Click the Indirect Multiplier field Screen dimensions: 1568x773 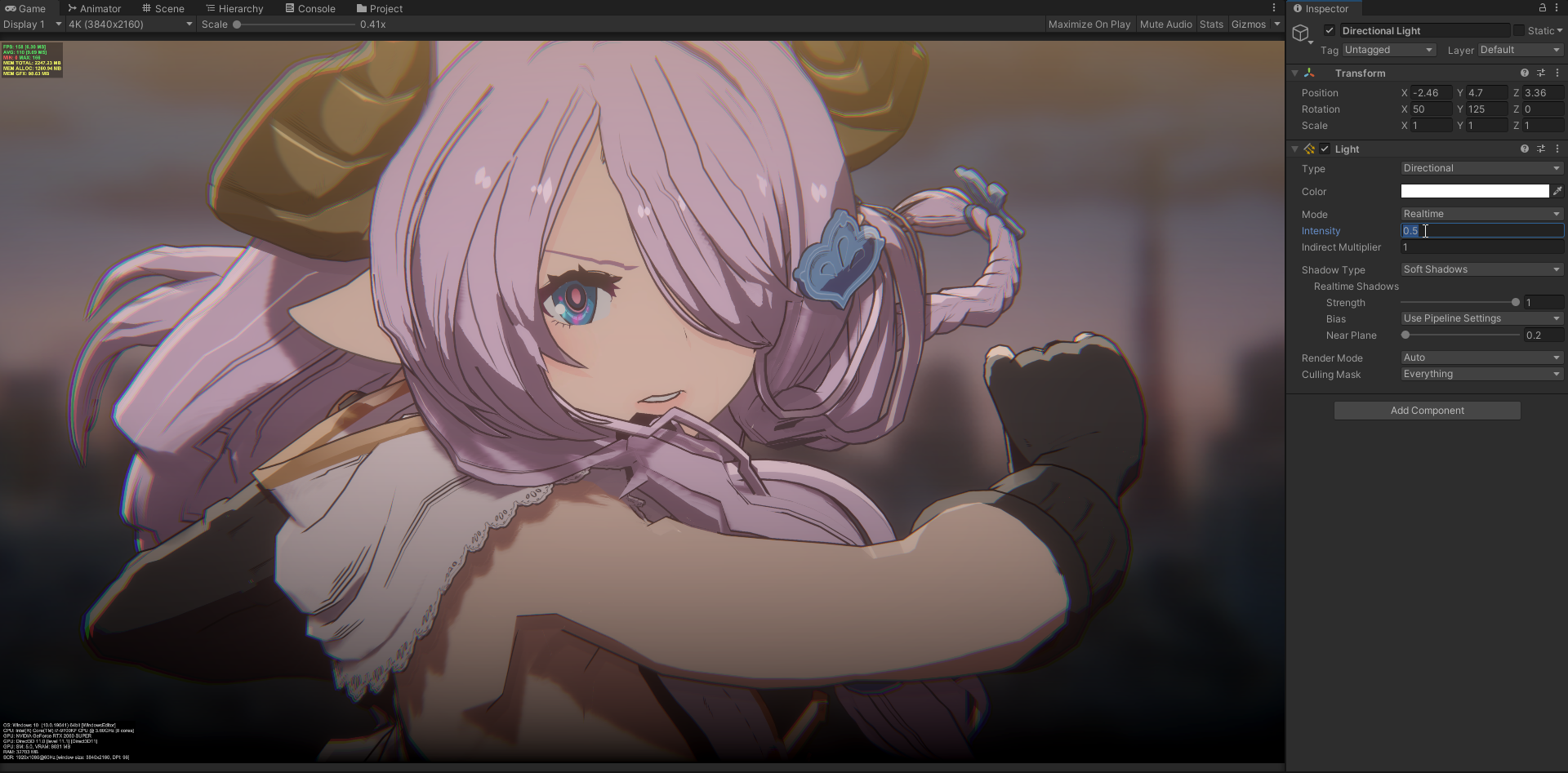(1481, 247)
